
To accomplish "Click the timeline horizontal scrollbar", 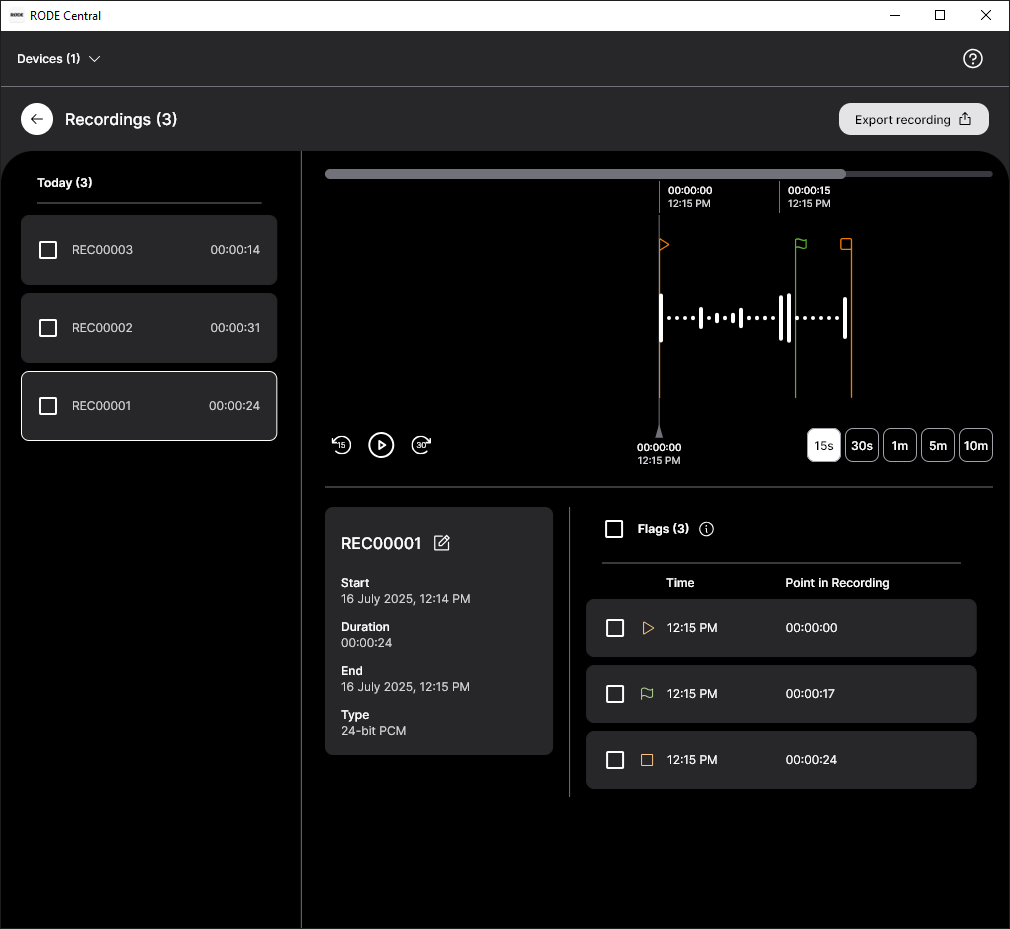I will [585, 174].
